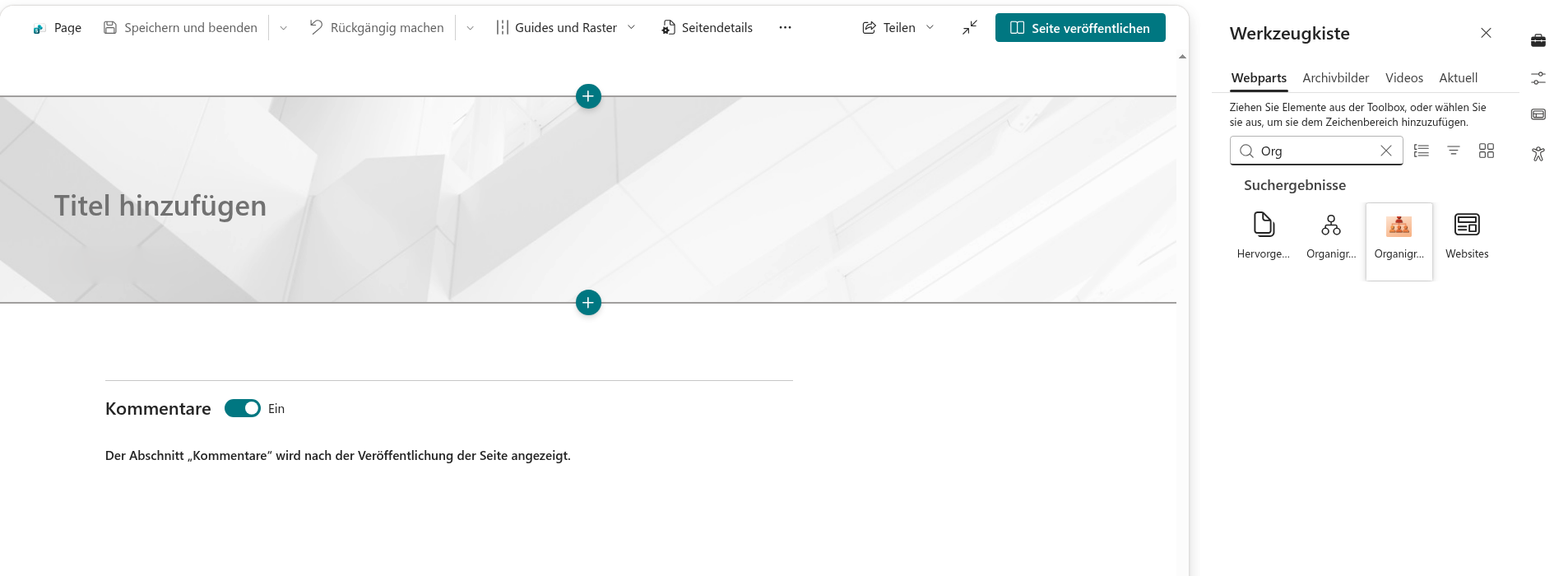Toggle the Kommentare switch off
This screenshot has height=576, width=1568.
(243, 409)
